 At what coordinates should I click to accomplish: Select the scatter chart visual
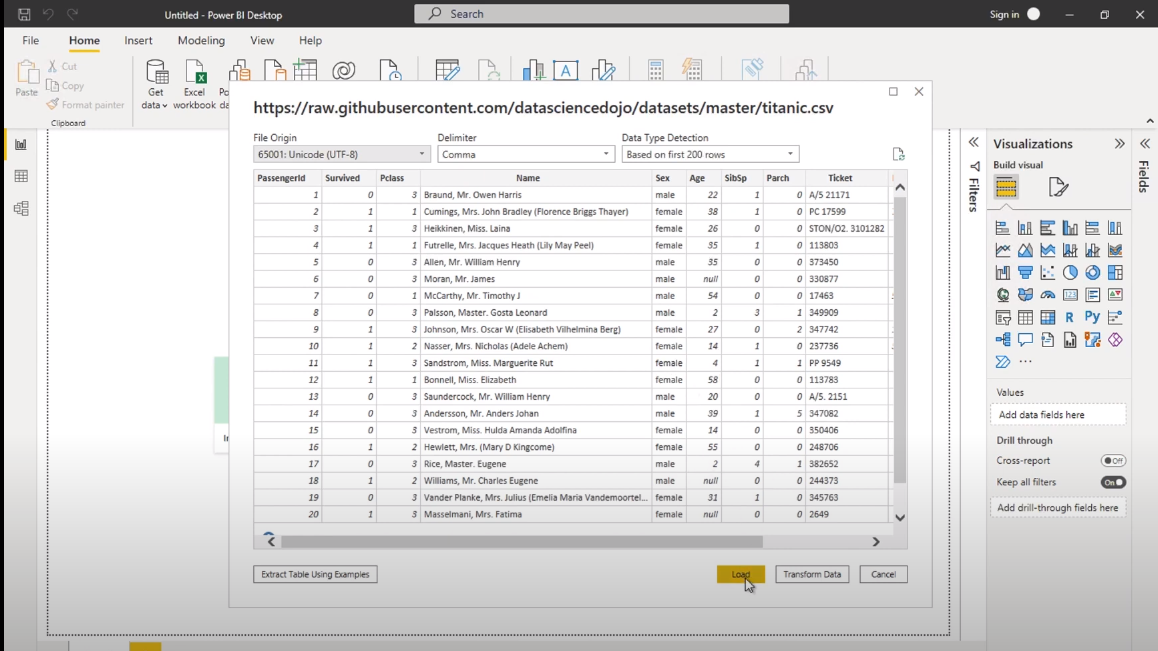[x=1047, y=273]
